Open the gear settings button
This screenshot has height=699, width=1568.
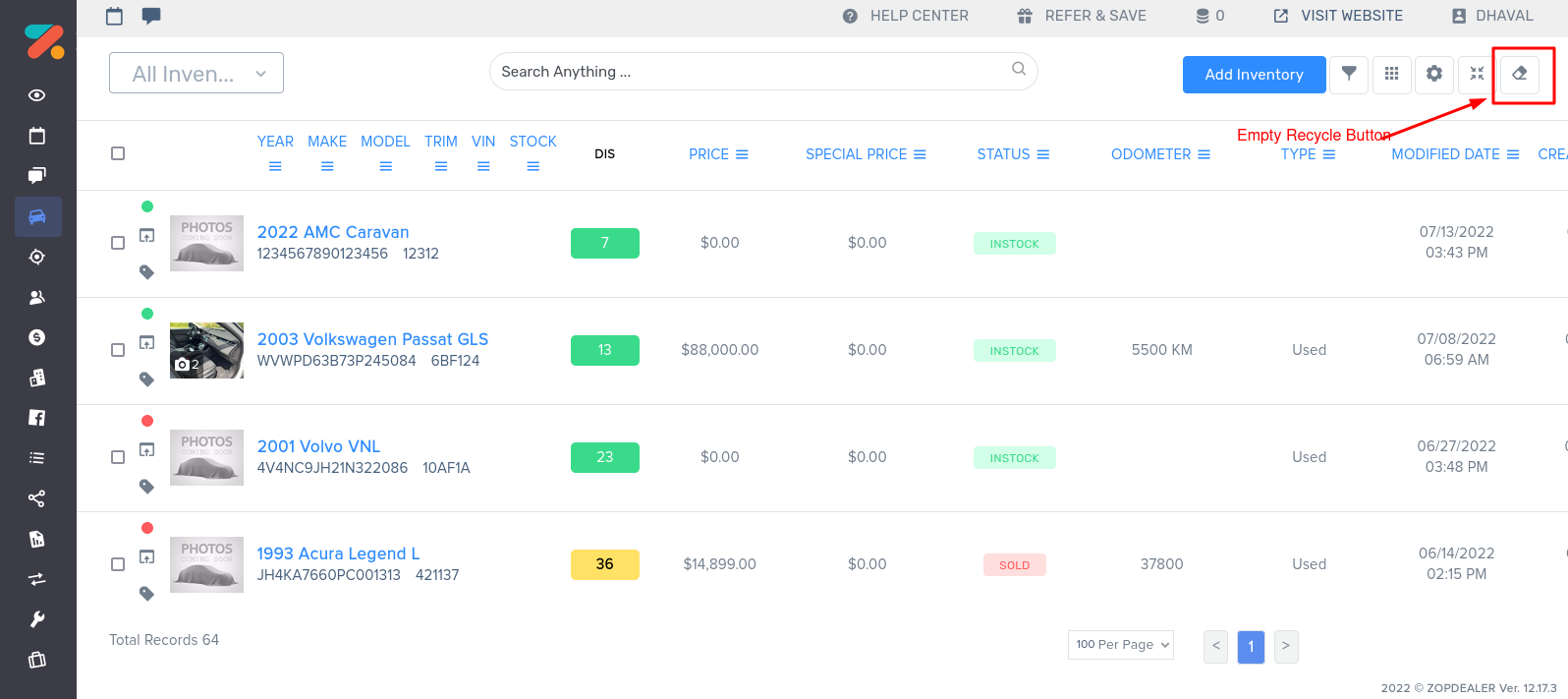(1434, 74)
